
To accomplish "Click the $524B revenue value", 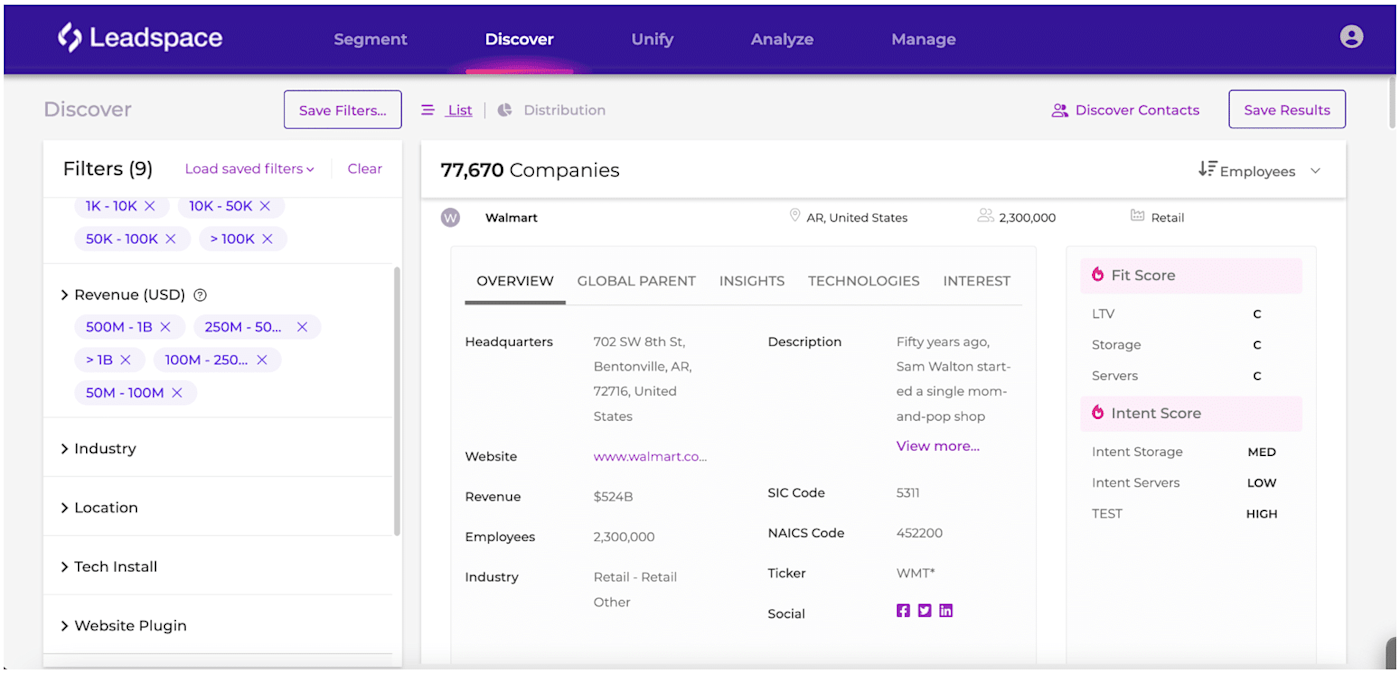I will click(x=613, y=497).
